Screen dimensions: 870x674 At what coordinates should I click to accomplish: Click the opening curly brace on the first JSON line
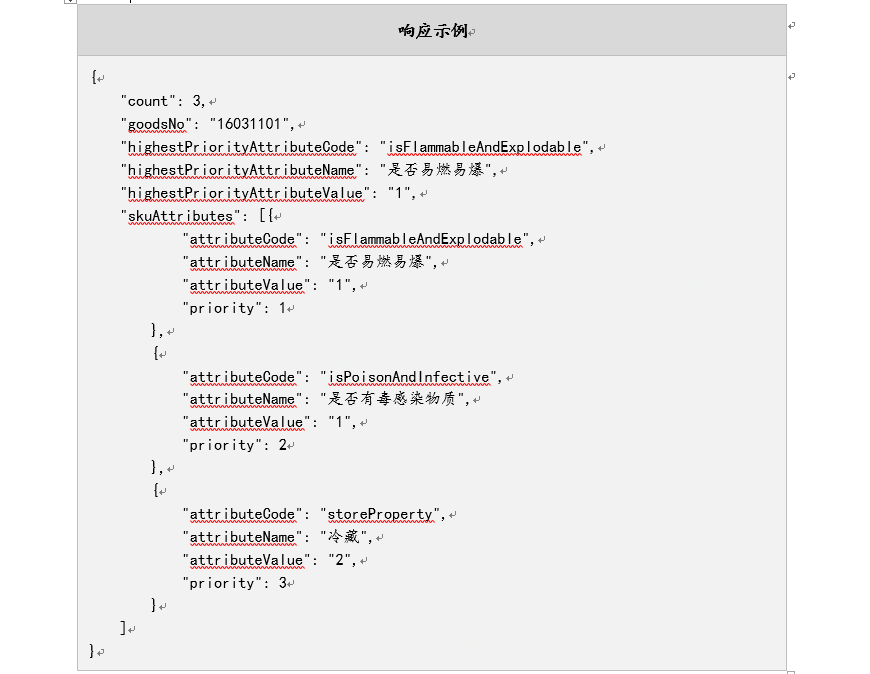pyautogui.click(x=93, y=78)
